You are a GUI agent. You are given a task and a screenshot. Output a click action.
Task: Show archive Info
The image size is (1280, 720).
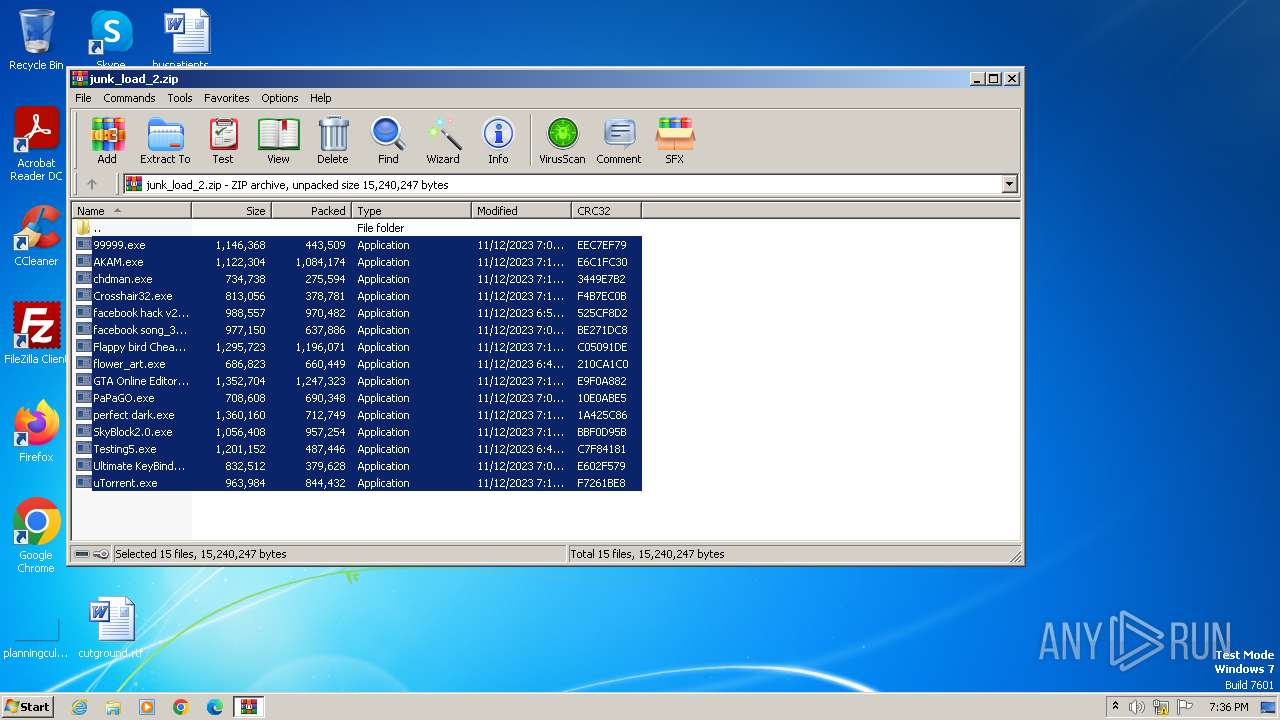pyautogui.click(x=498, y=141)
